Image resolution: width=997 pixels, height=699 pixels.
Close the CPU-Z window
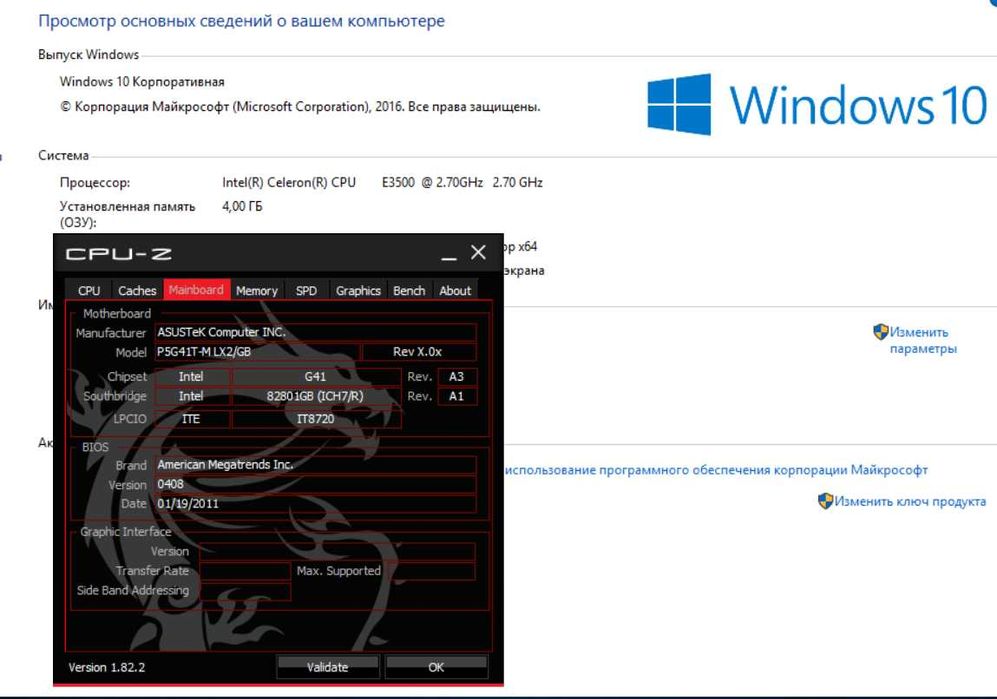(478, 253)
